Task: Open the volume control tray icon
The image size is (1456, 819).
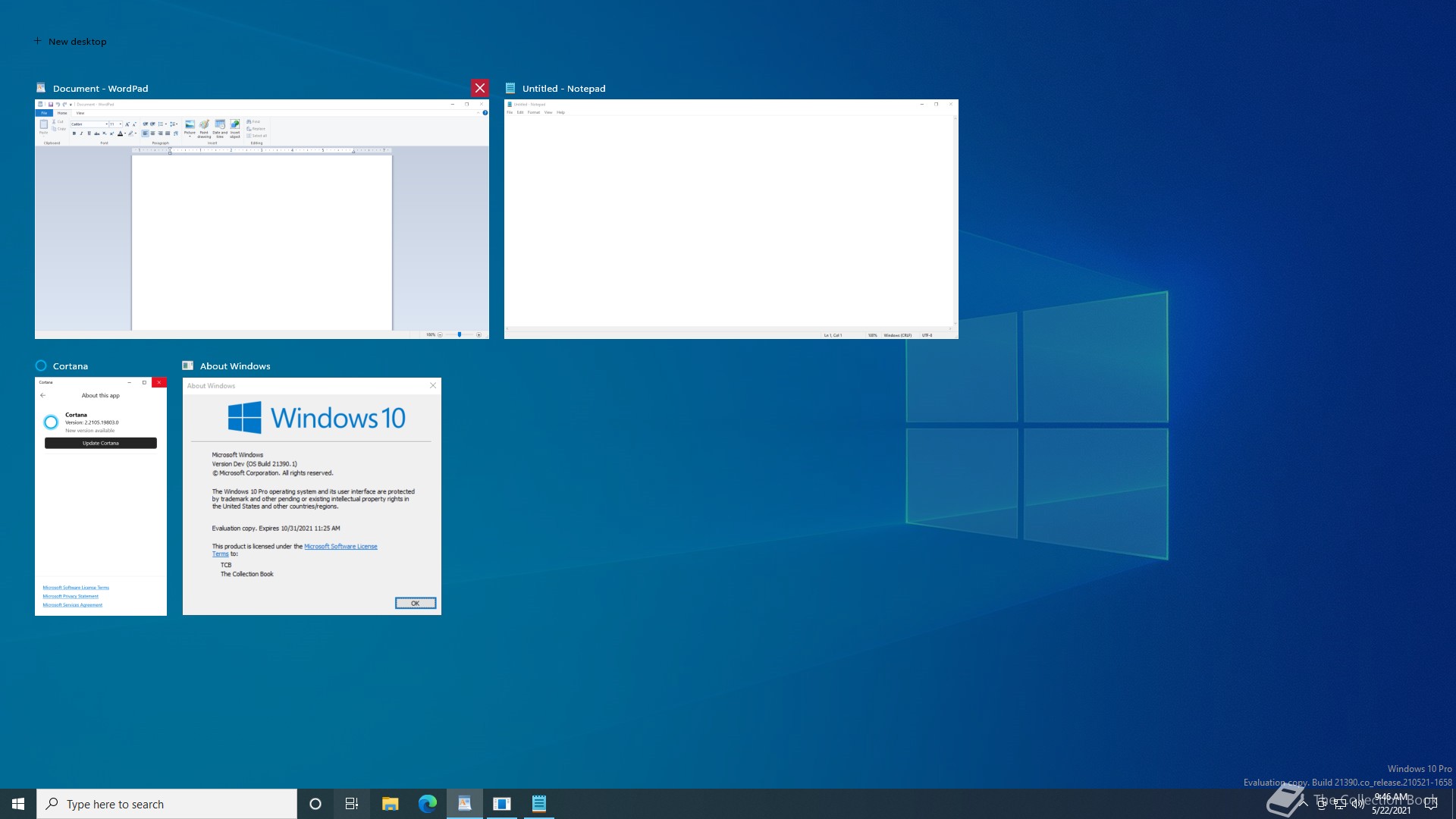Action: [x=1358, y=804]
